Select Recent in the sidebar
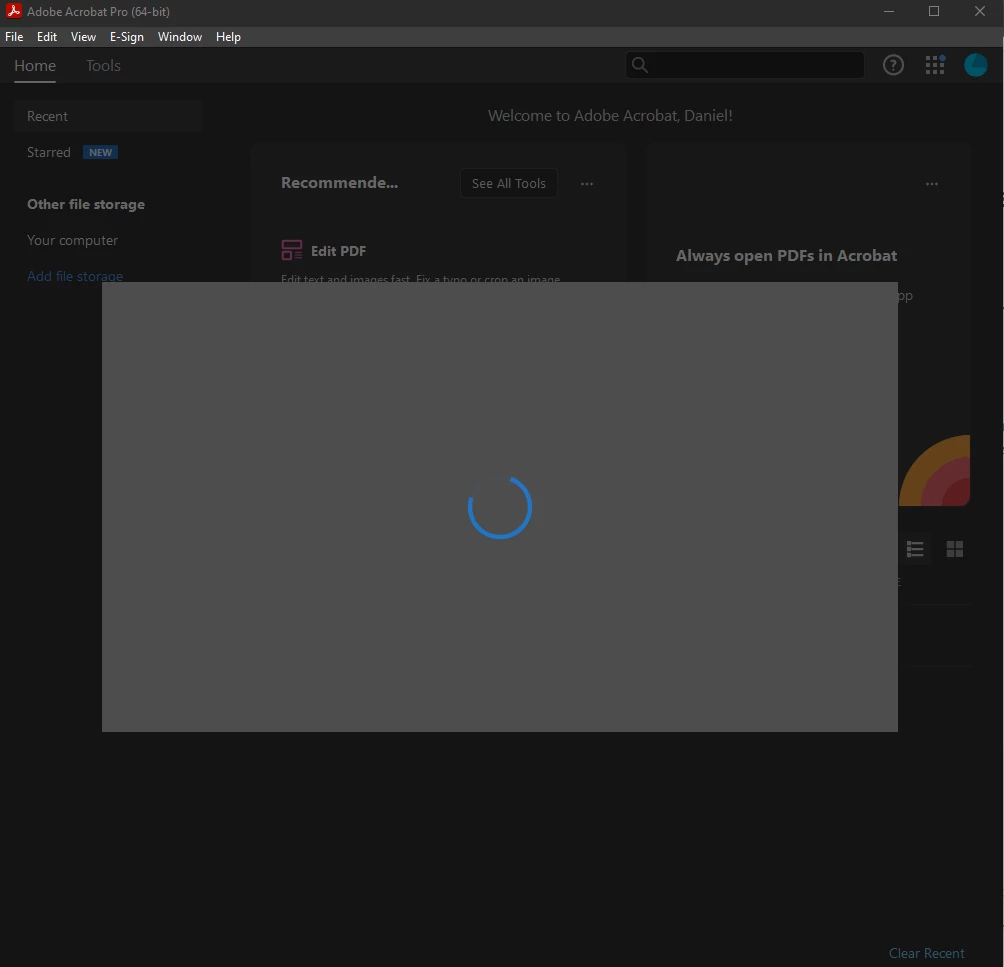 coord(108,117)
